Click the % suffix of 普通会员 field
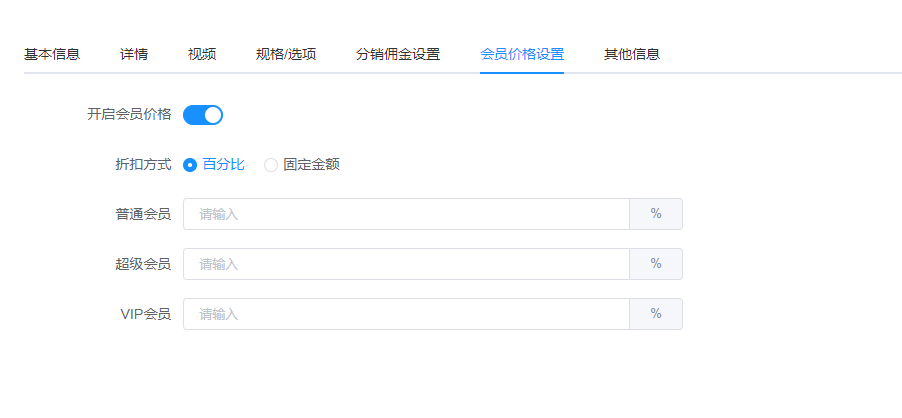Viewport: 902px width, 418px height. 656,214
